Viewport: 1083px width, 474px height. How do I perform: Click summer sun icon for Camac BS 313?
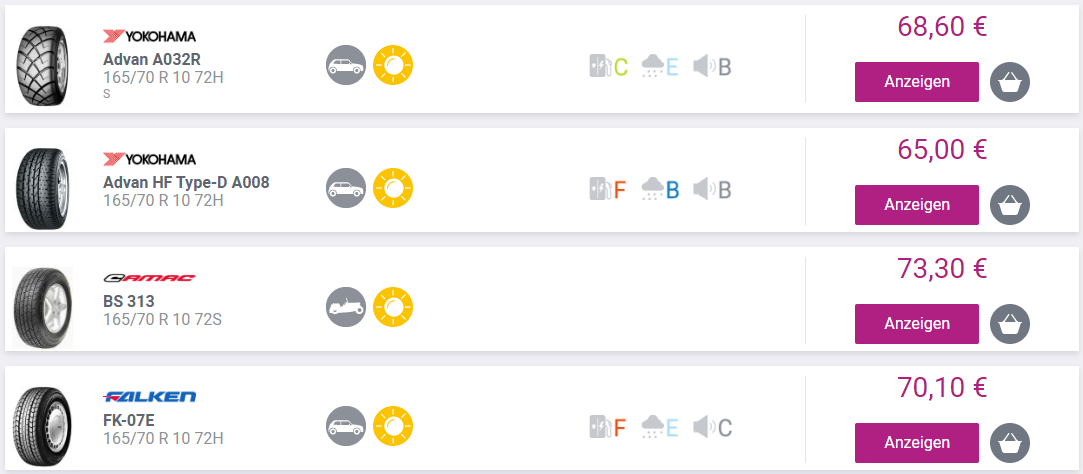tap(393, 307)
